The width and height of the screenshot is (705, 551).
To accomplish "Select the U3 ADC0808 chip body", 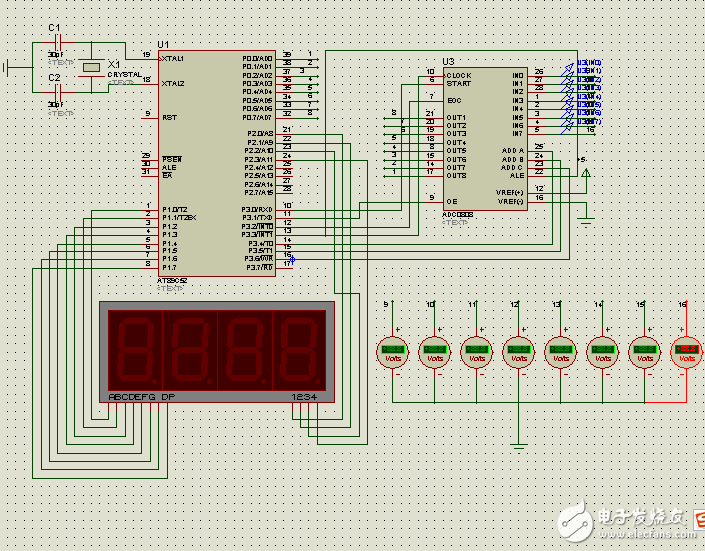I will 485,139.
